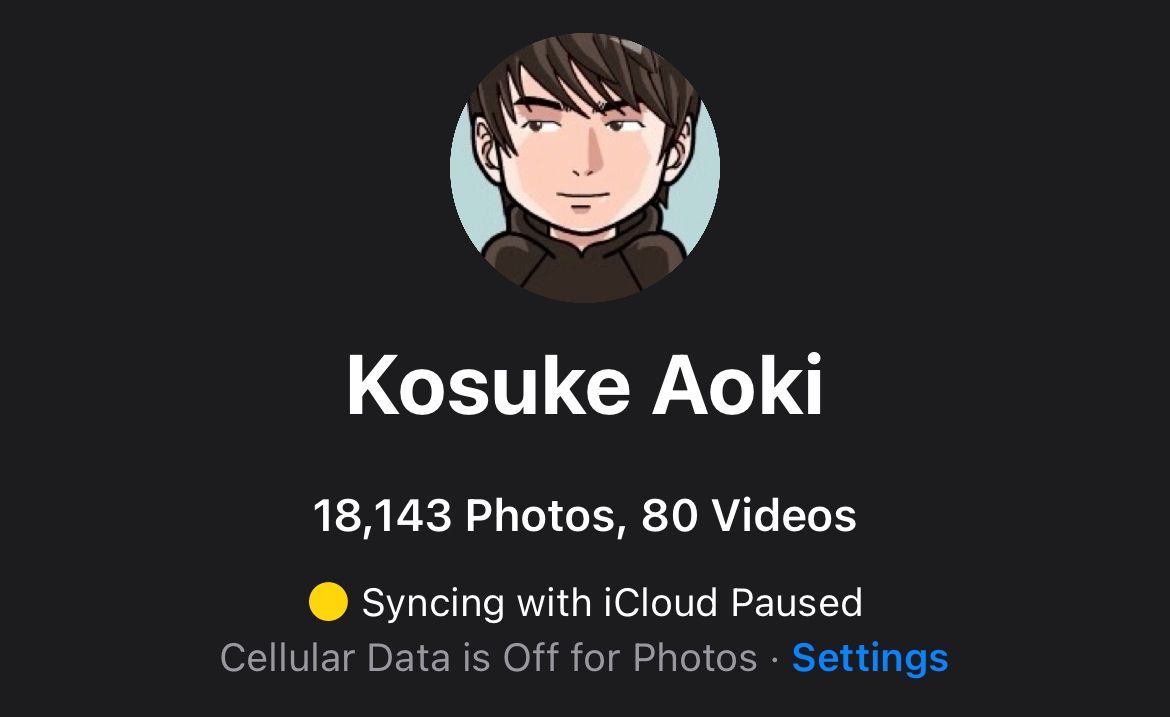Tap the cartoon avatar profile picture
Viewport: 1170px width, 717px height.
(x=585, y=168)
